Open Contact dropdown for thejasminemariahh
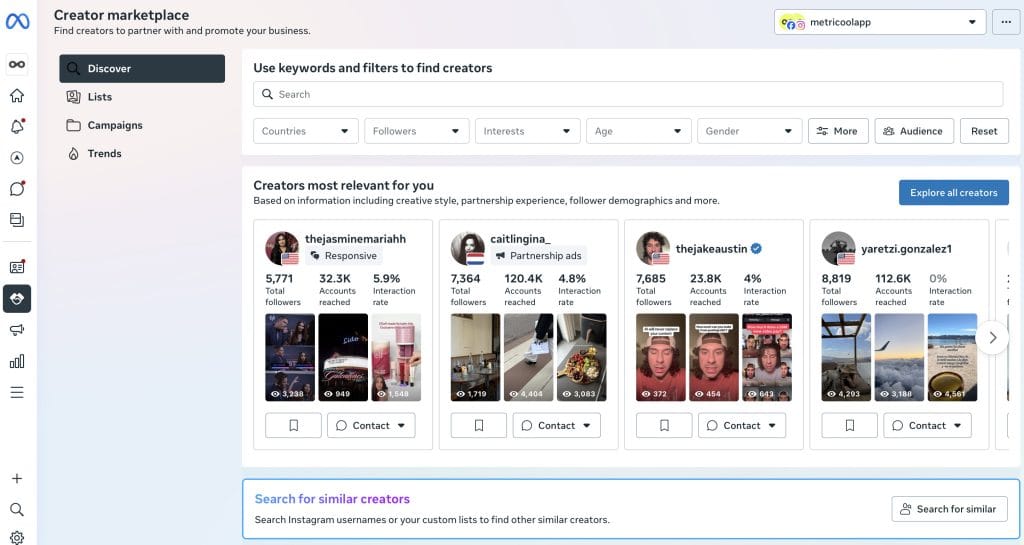Screen dimensions: 1024x545 point(371,426)
